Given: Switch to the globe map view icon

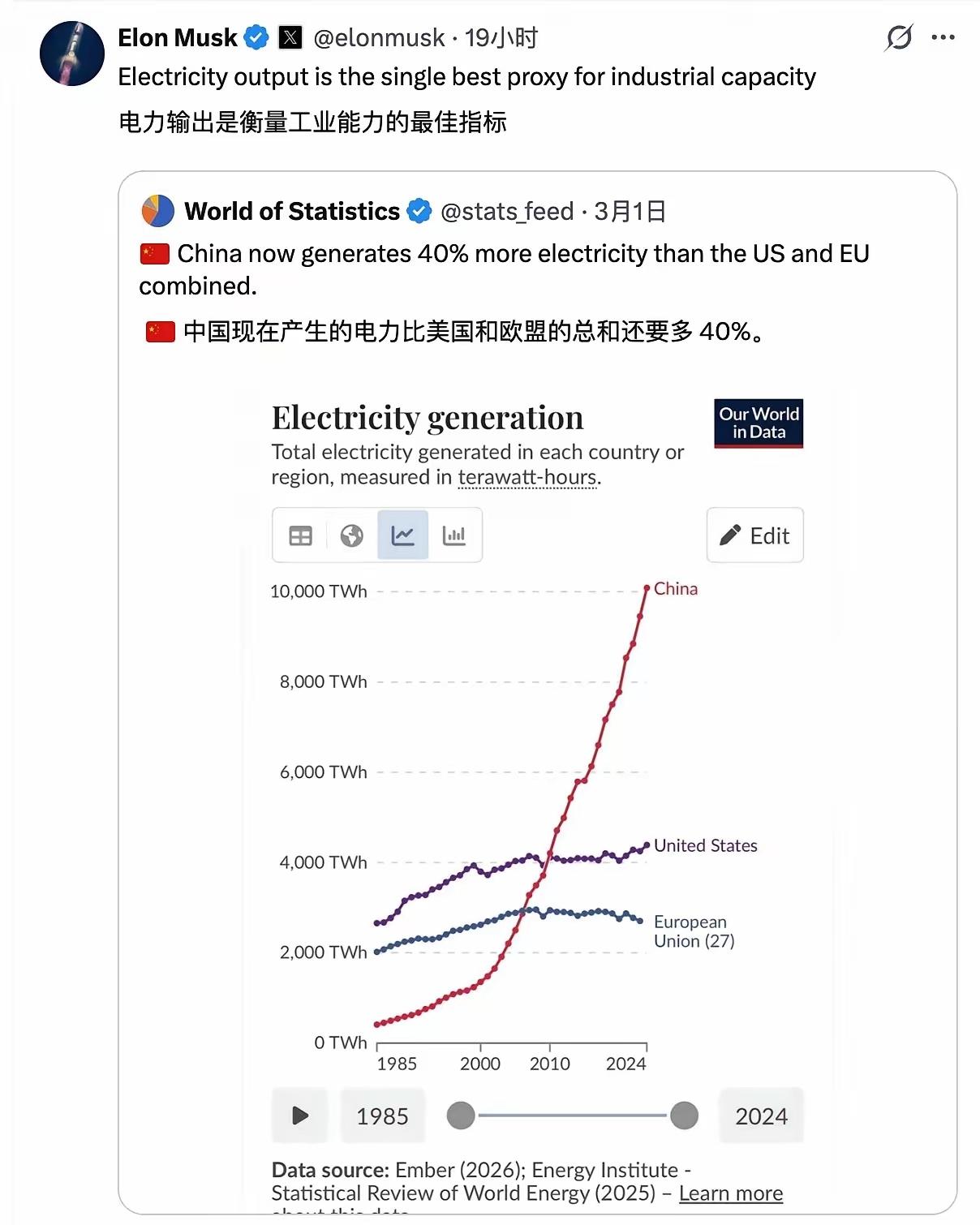Looking at the screenshot, I should 351,535.
